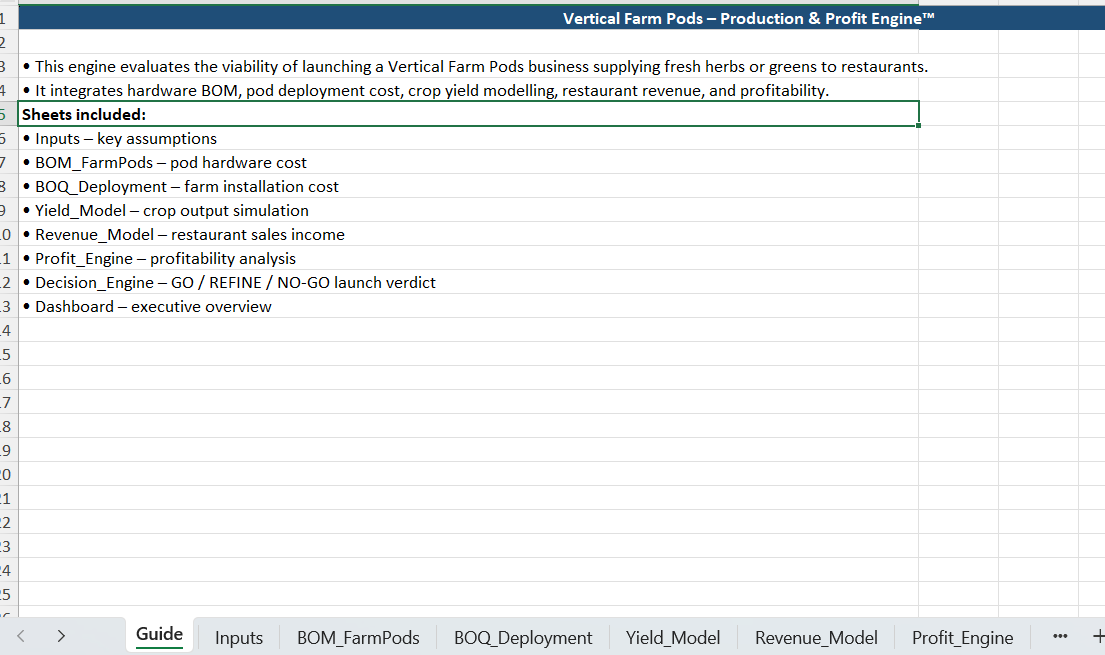Viewport: 1105px width, 655px height.
Task: Switch to the Profit_Engine sheet tab
Action: point(963,637)
